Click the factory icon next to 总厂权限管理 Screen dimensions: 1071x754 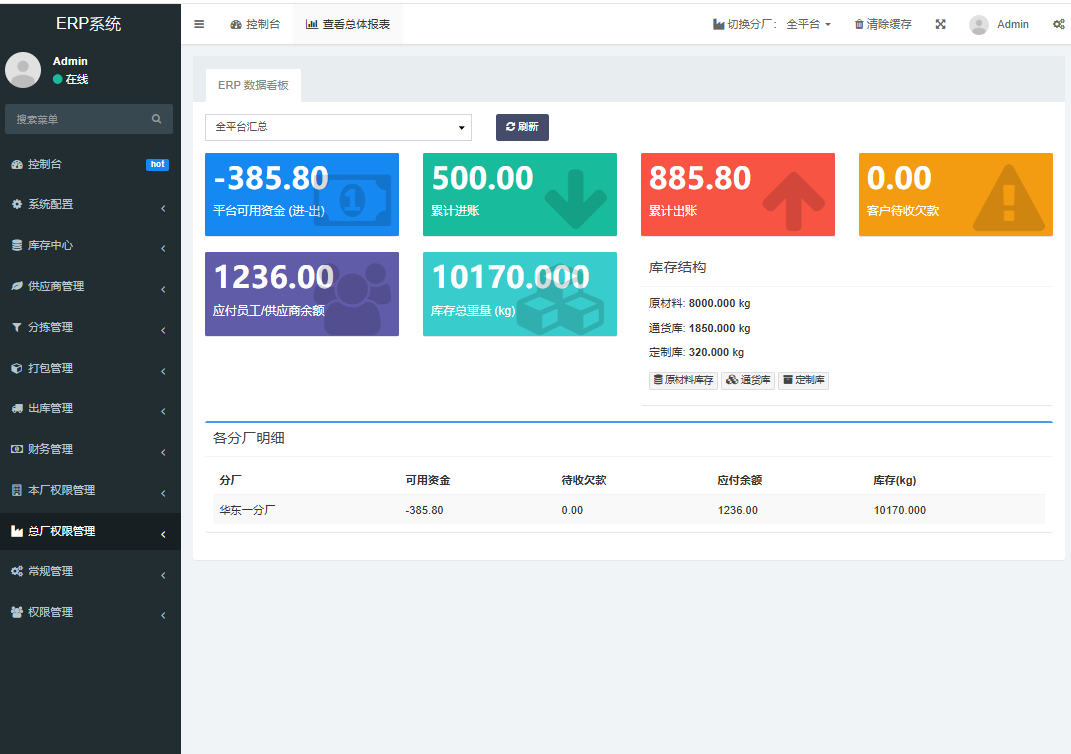tap(17, 531)
